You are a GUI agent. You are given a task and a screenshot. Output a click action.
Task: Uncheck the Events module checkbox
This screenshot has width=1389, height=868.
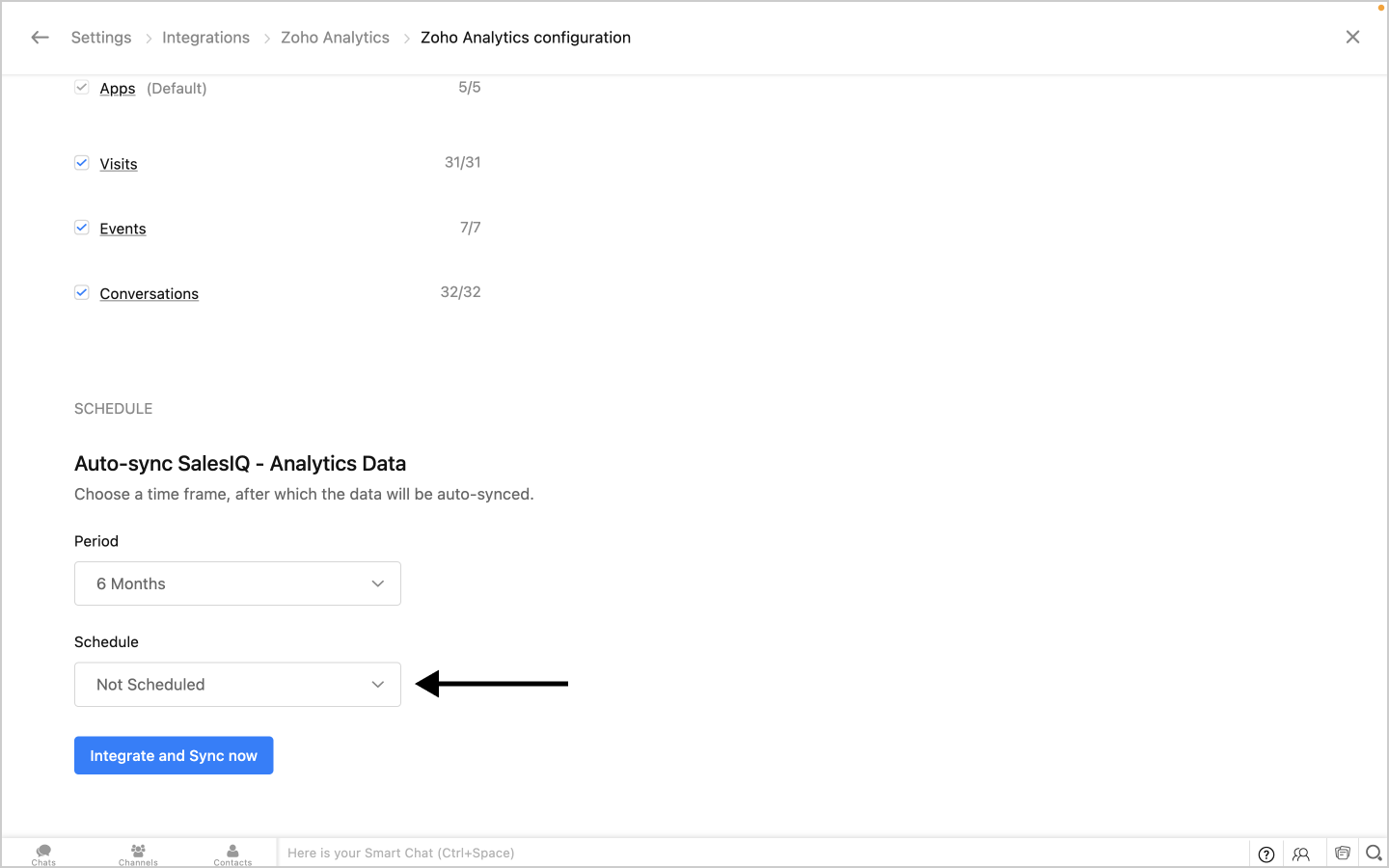pos(82,228)
